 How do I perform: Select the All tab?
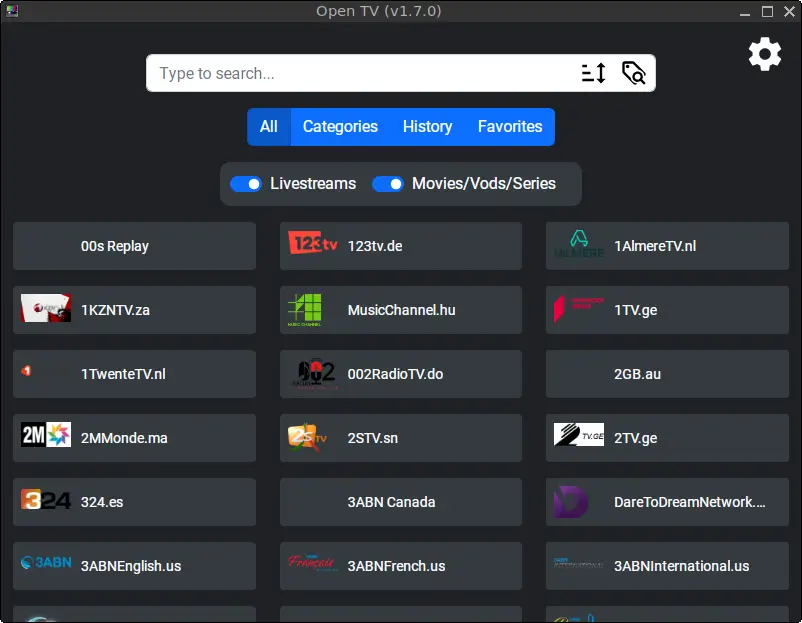pos(269,127)
